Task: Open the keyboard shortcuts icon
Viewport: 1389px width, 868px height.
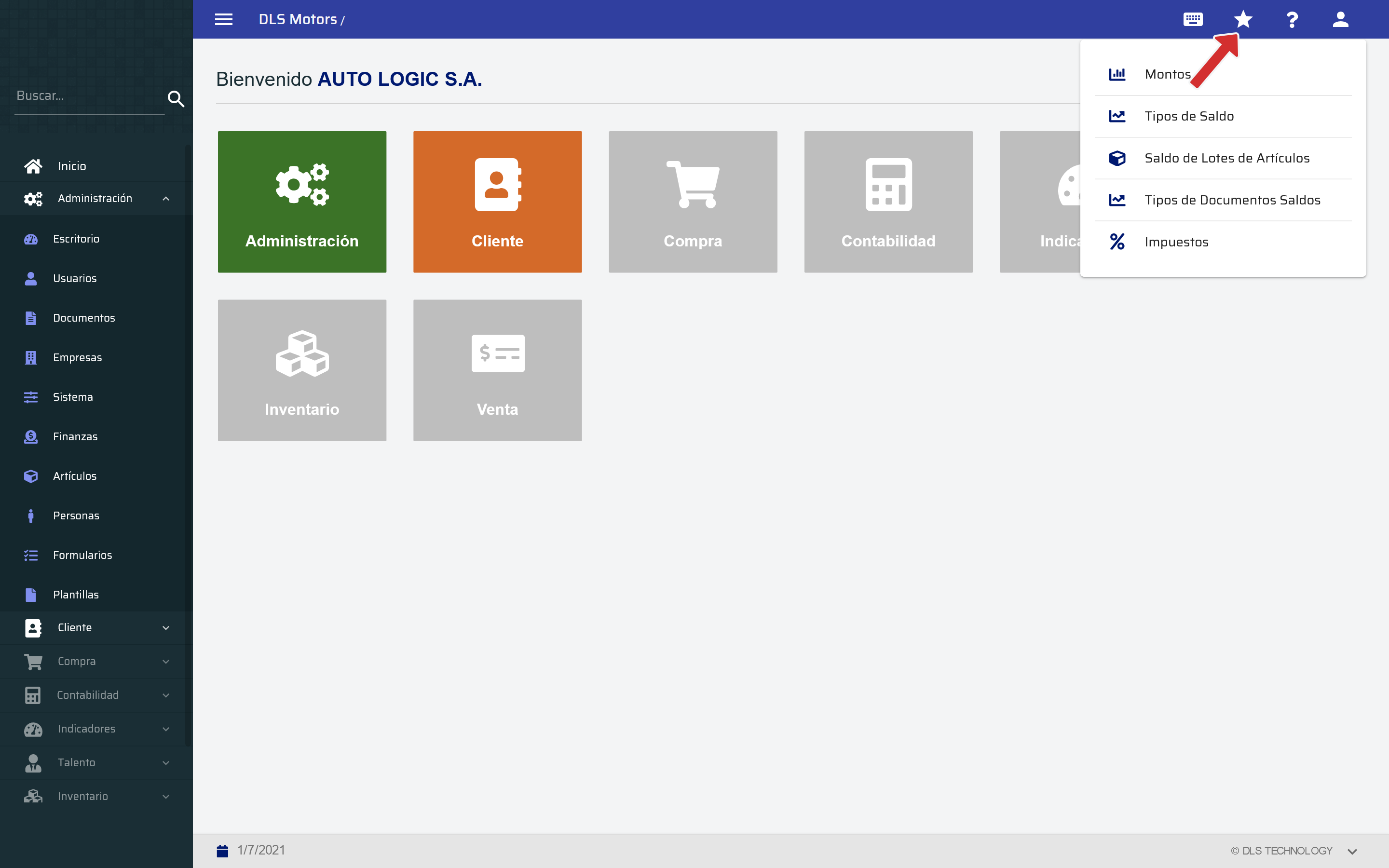Action: tap(1193, 19)
